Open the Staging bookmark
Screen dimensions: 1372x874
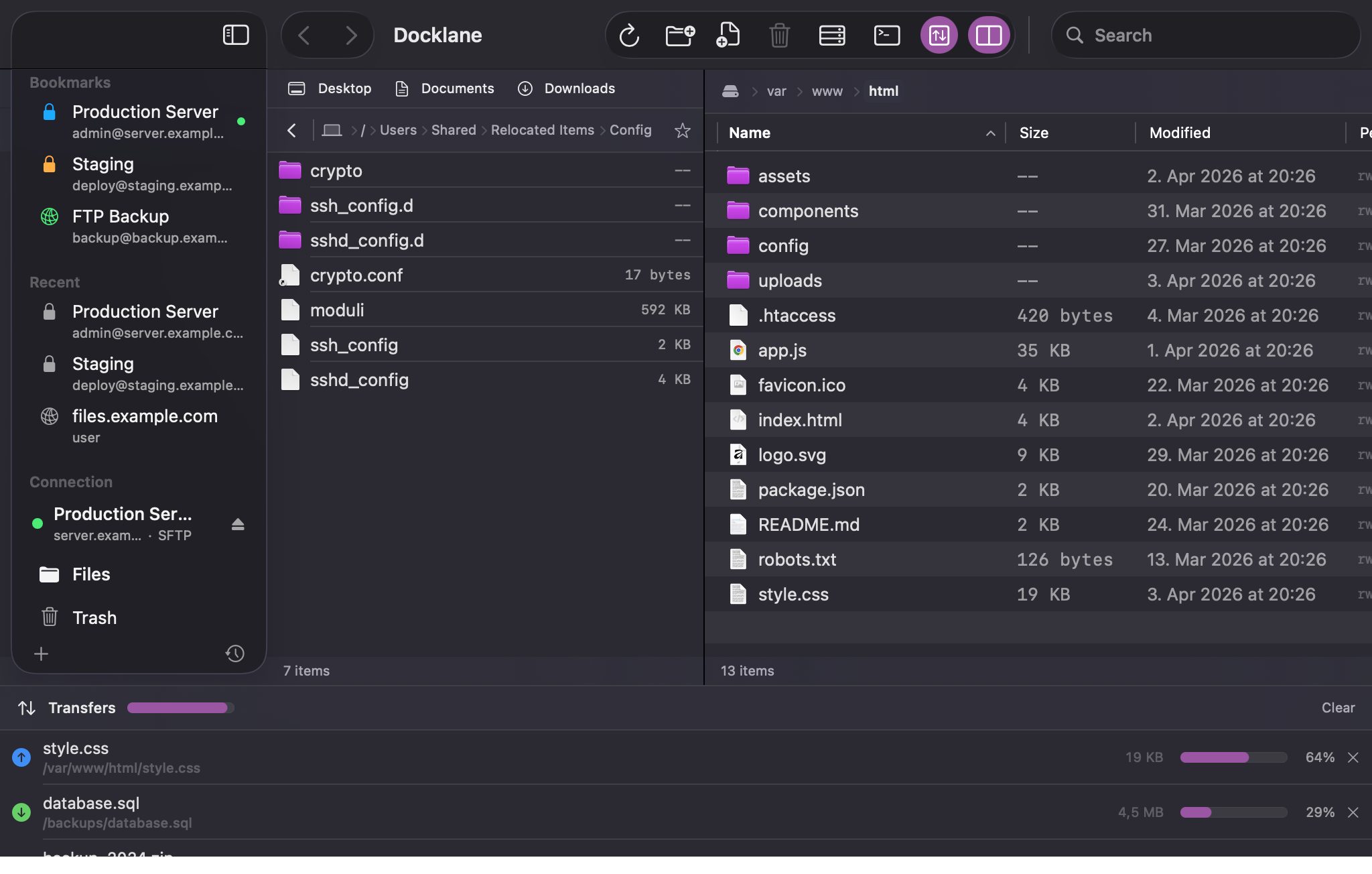tap(139, 174)
